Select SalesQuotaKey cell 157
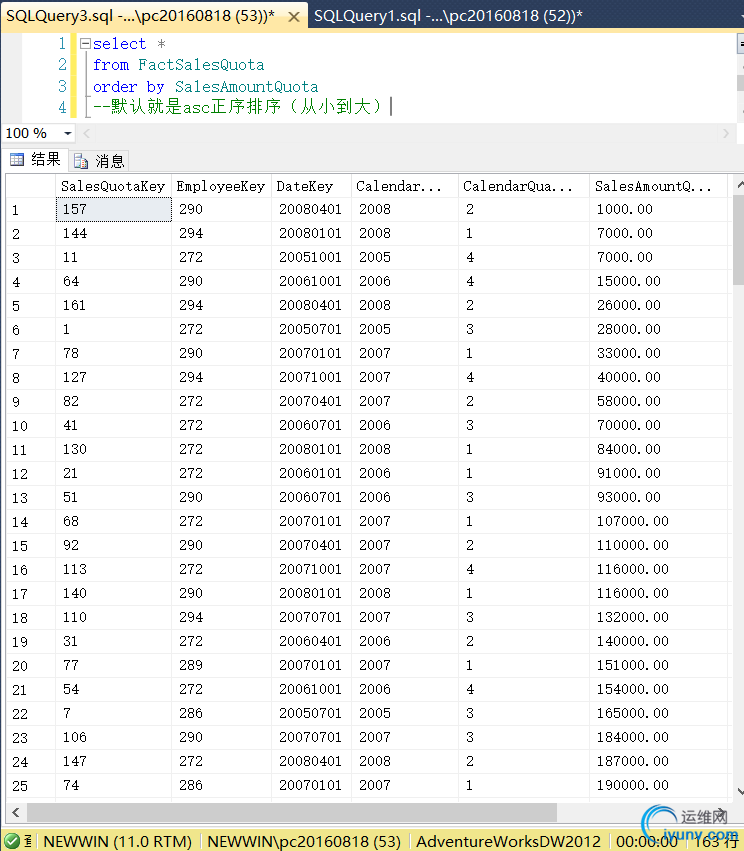 click(113, 209)
